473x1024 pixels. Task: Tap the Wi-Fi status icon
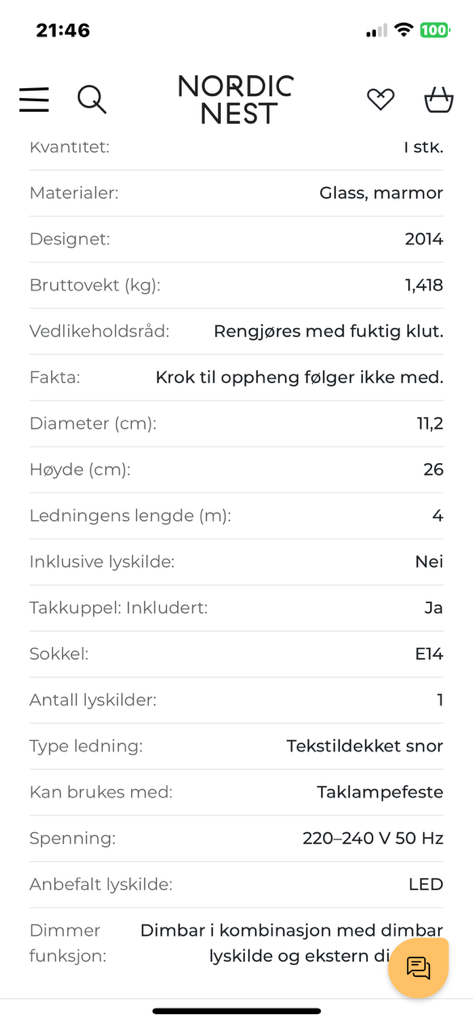click(404, 30)
